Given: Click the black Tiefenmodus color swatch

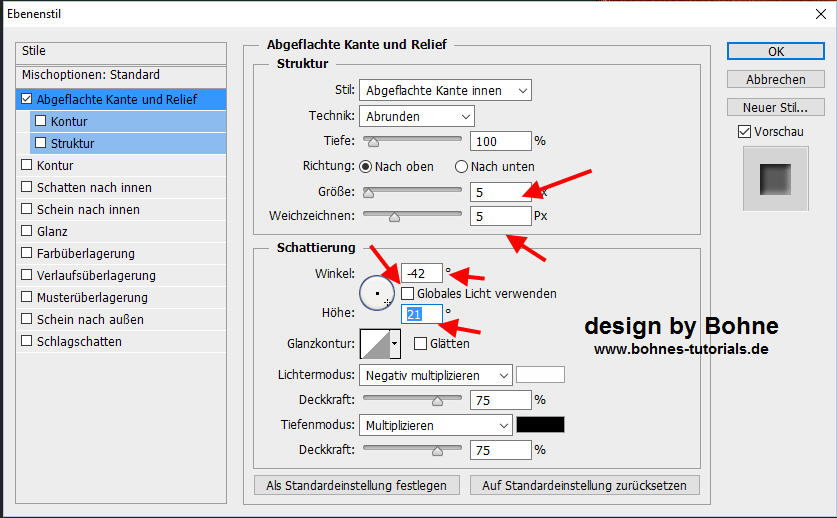Looking at the screenshot, I should pos(540,425).
